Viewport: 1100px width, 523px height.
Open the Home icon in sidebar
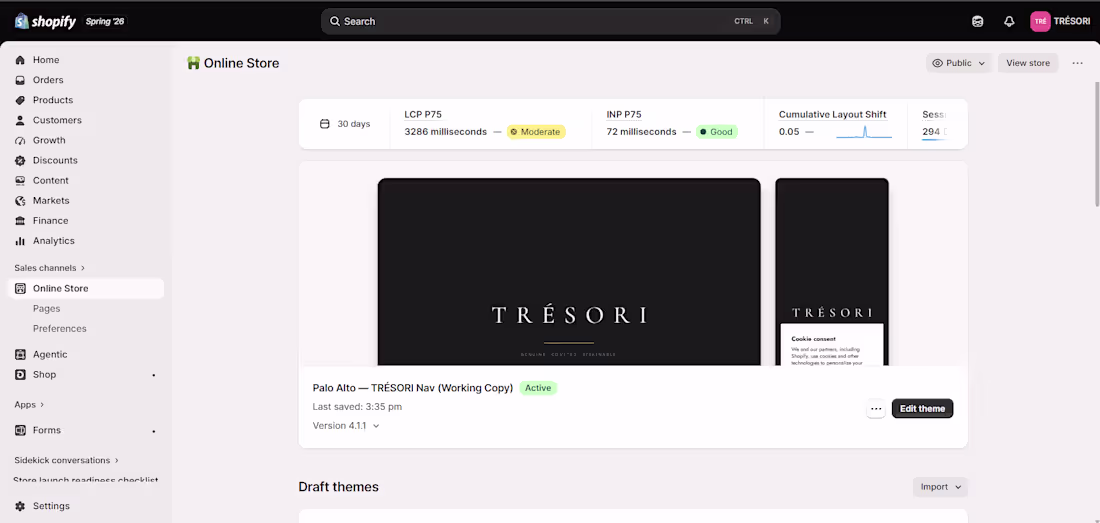point(20,60)
